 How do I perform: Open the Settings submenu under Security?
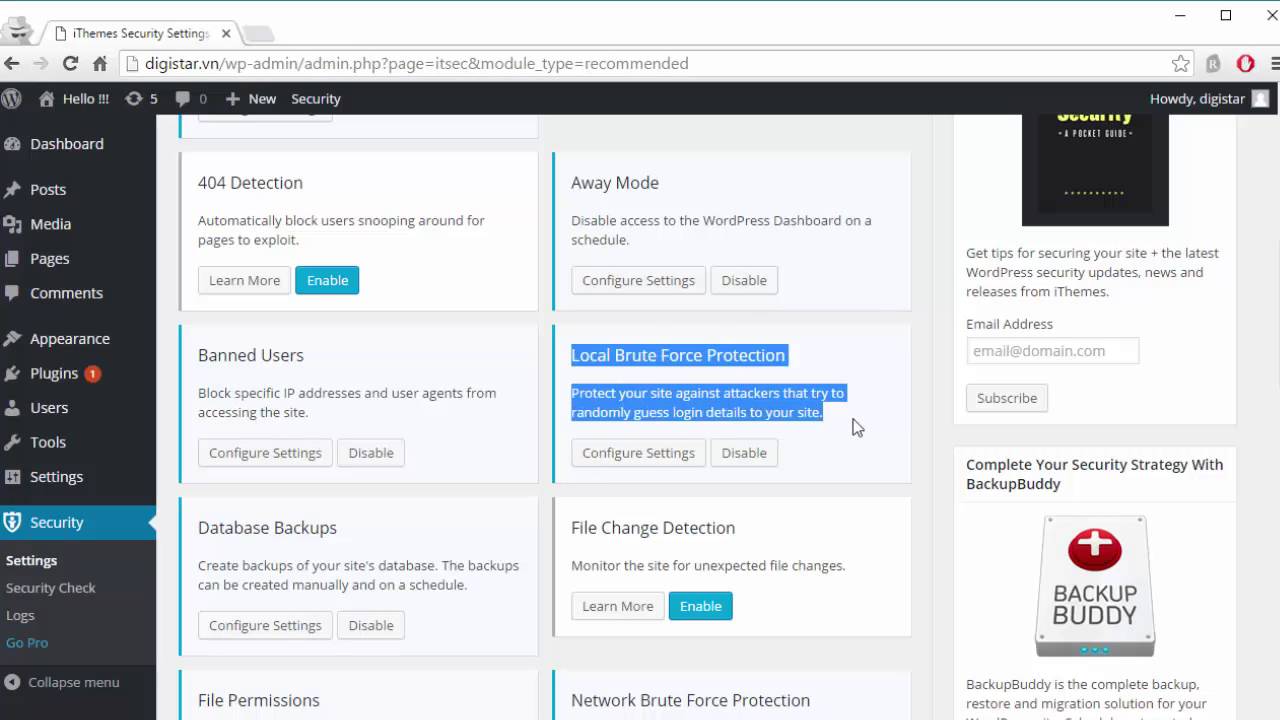coord(32,561)
